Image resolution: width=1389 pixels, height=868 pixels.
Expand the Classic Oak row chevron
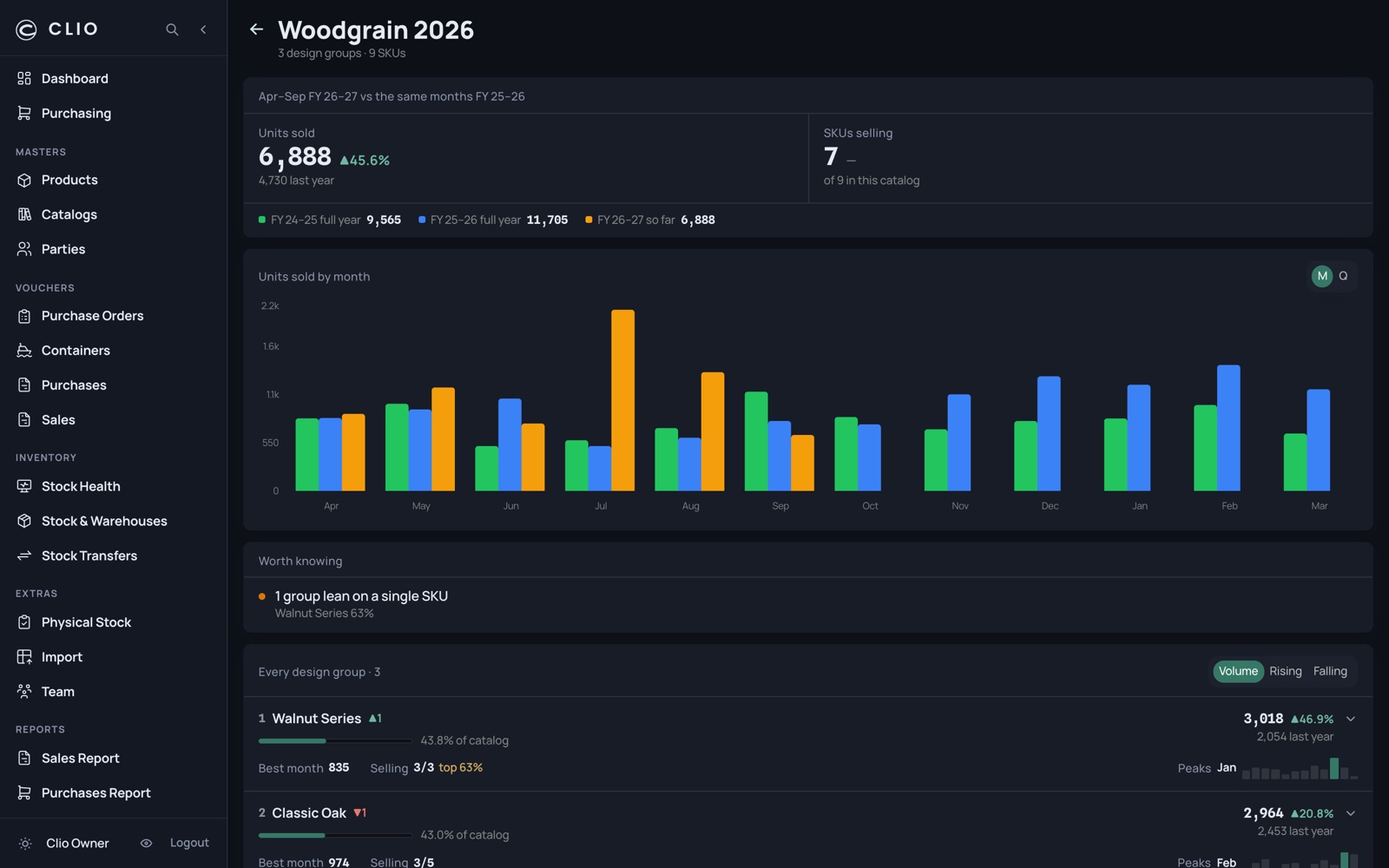[x=1351, y=813]
